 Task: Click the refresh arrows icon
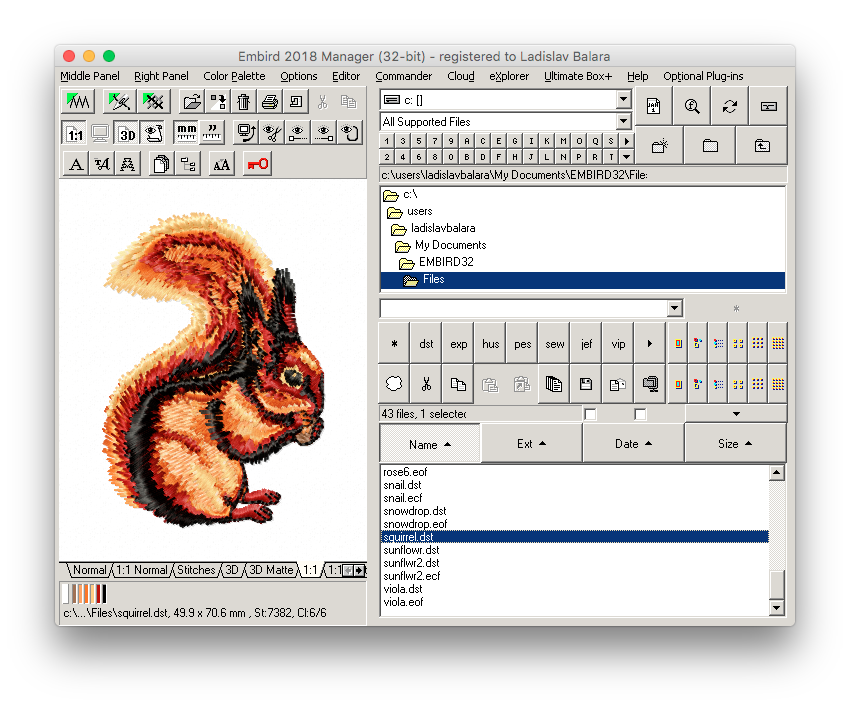(x=730, y=105)
